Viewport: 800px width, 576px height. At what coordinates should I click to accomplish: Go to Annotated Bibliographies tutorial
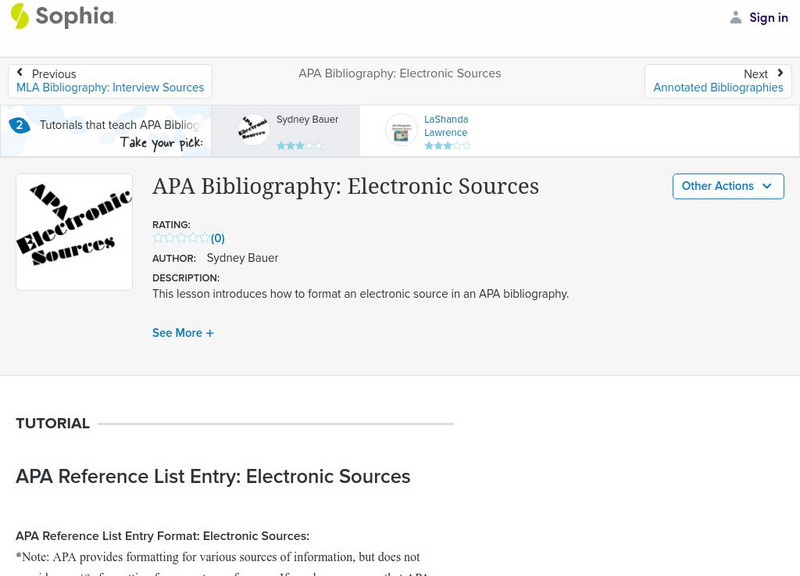click(718, 88)
